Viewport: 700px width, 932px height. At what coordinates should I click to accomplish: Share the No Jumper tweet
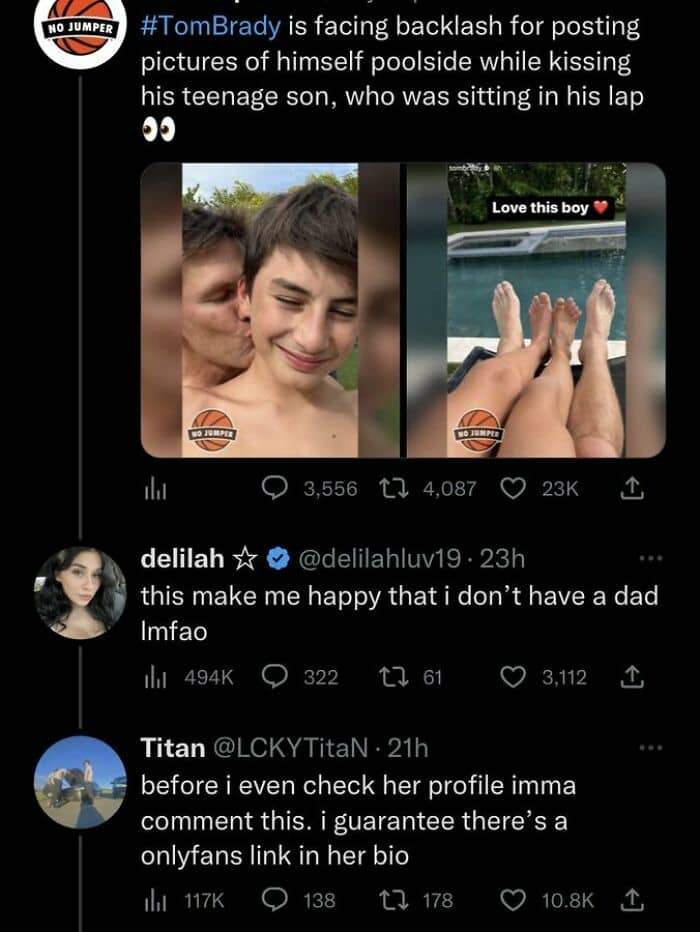click(630, 488)
